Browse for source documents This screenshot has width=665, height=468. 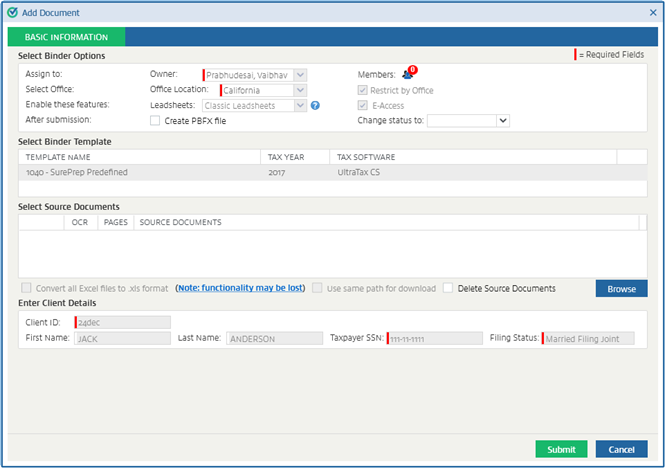pos(621,289)
